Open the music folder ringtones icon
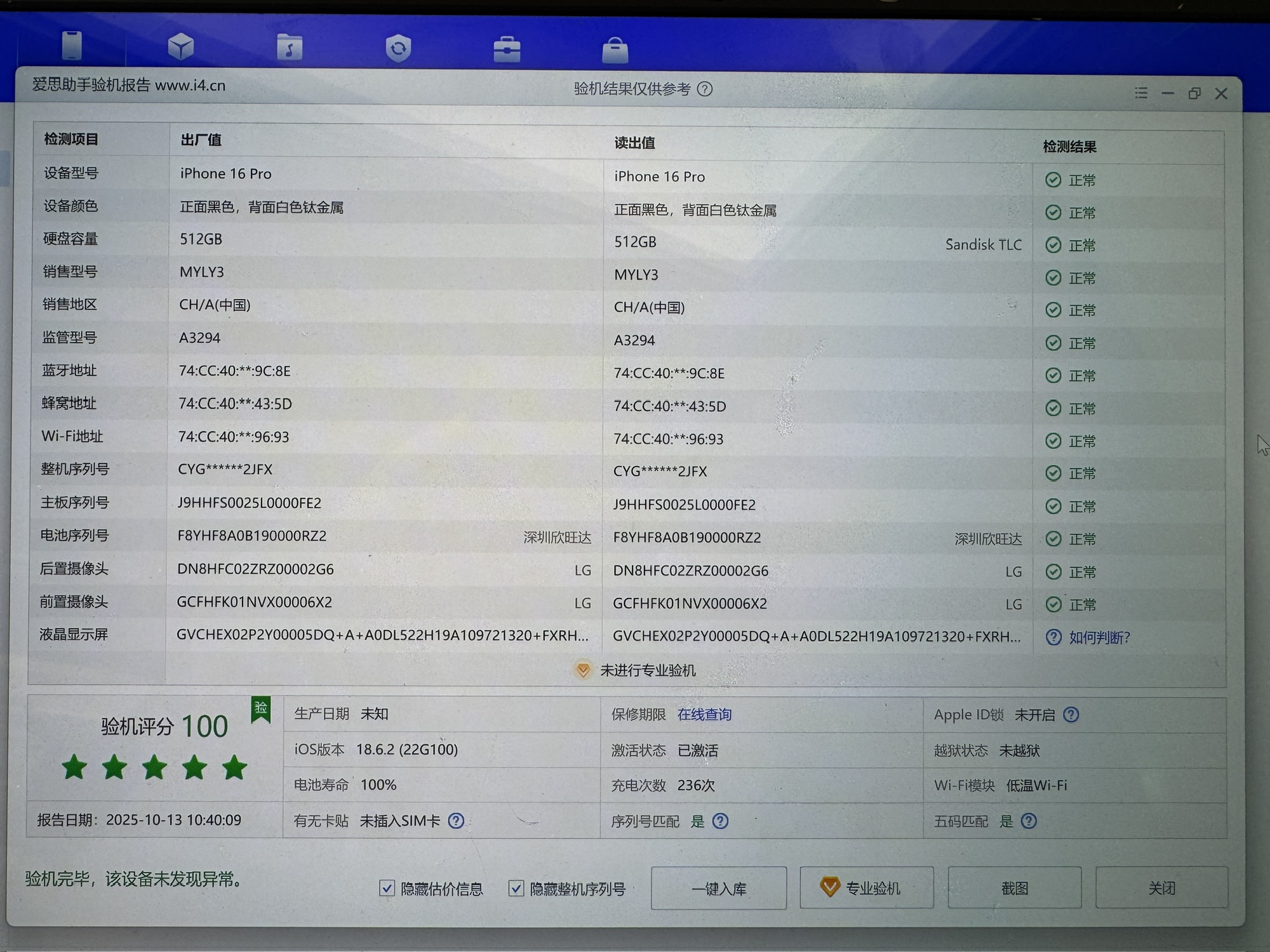1270x952 pixels. pyautogui.click(x=290, y=48)
